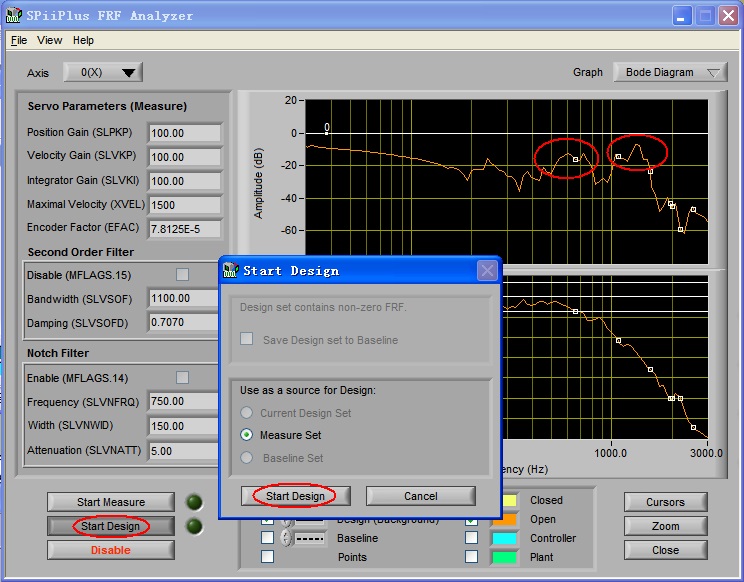The width and height of the screenshot is (744, 582).
Task: Click the orange Open color swatch
Action: (x=505, y=519)
